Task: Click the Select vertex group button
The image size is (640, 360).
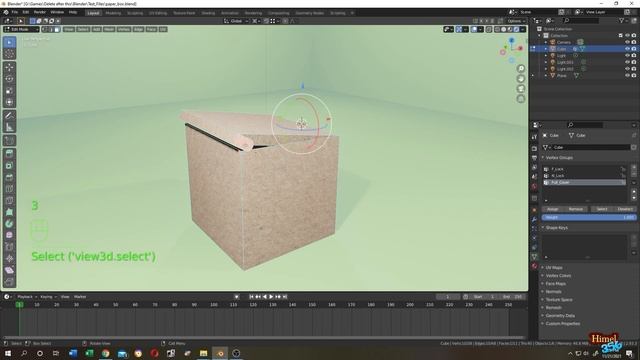Action: (x=602, y=209)
